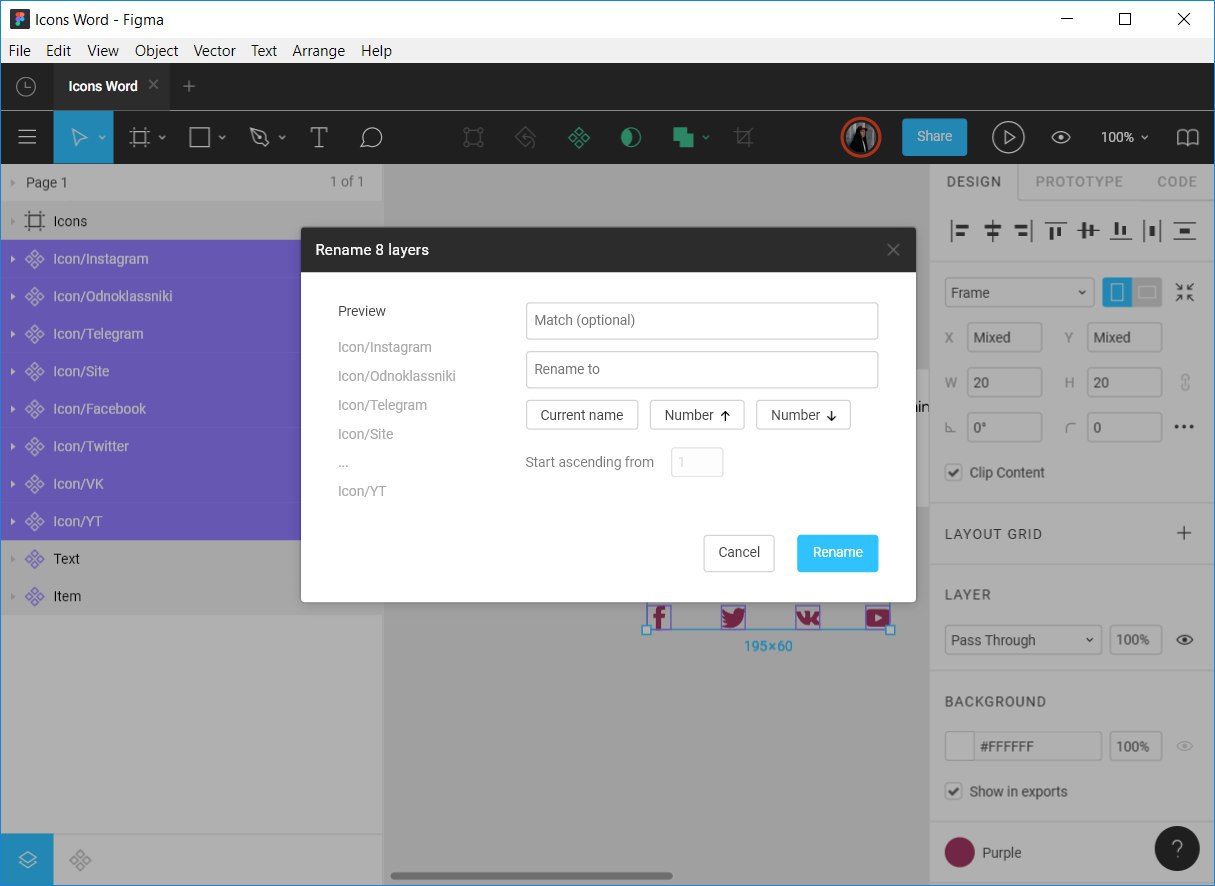Toggle constrain proportions lock
The height and width of the screenshot is (886, 1215).
coord(1185,382)
